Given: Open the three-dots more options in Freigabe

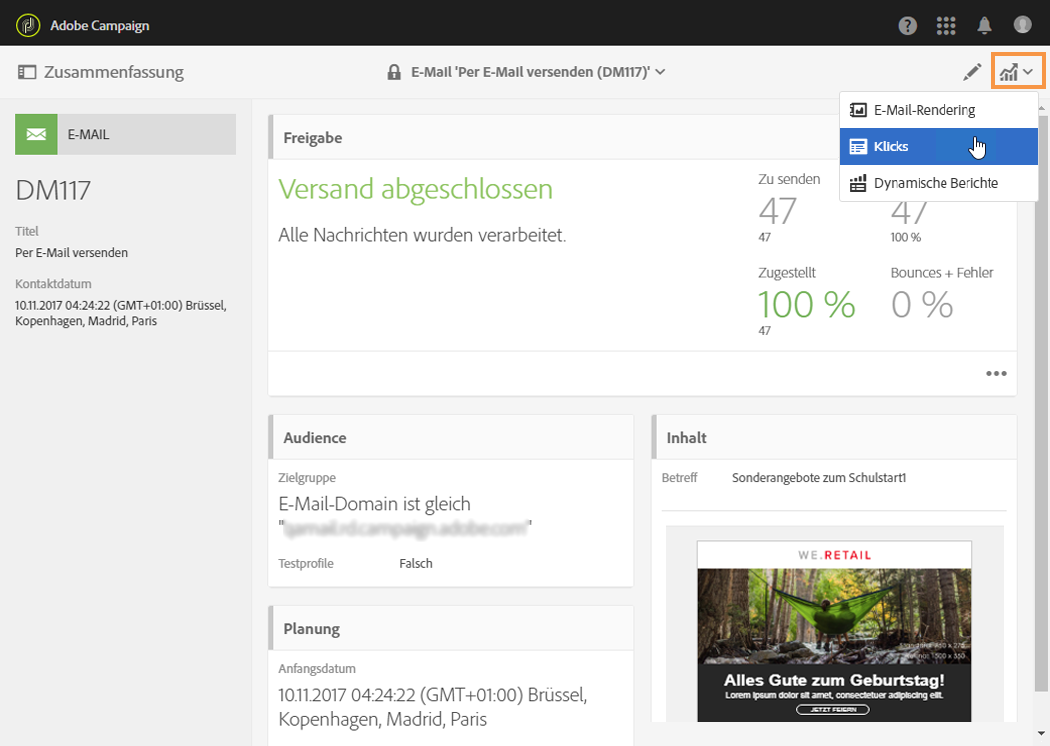Looking at the screenshot, I should pyautogui.click(x=996, y=374).
